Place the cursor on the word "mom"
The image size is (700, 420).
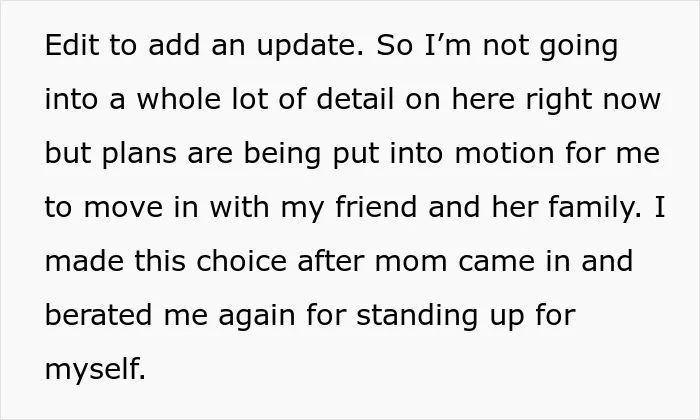tap(411, 261)
